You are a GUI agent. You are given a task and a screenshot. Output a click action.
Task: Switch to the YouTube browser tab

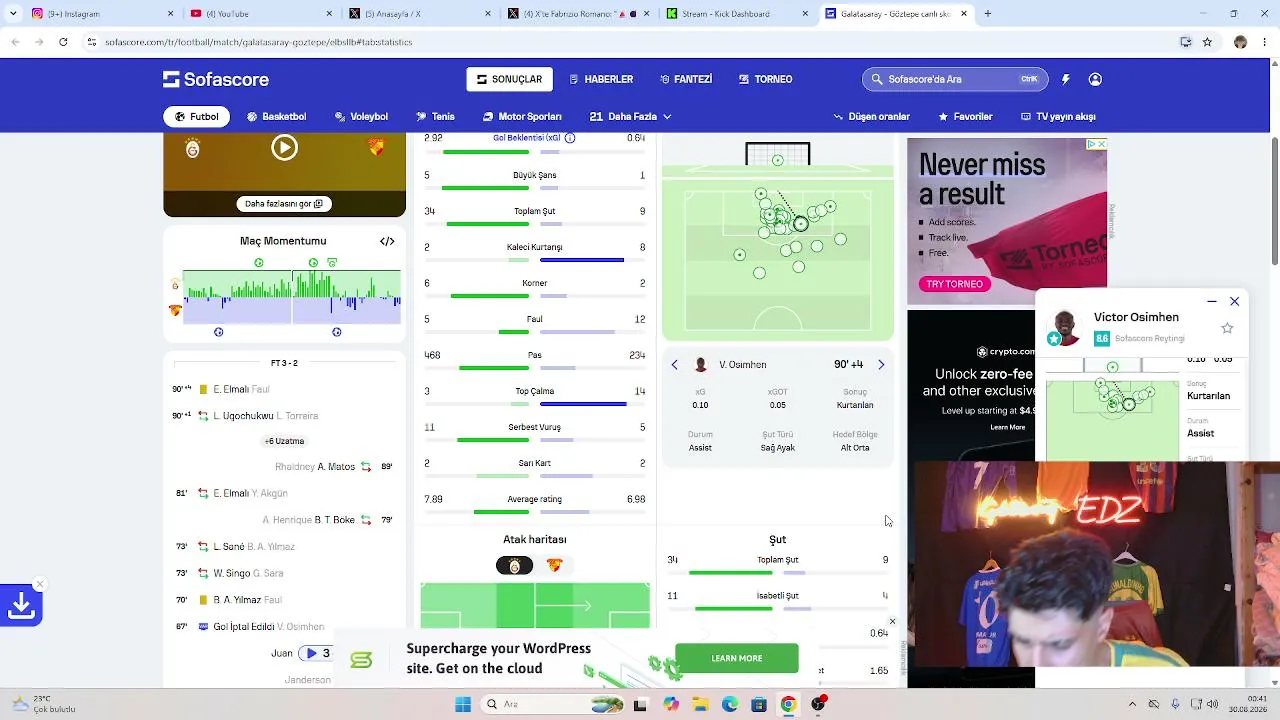pos(260,14)
